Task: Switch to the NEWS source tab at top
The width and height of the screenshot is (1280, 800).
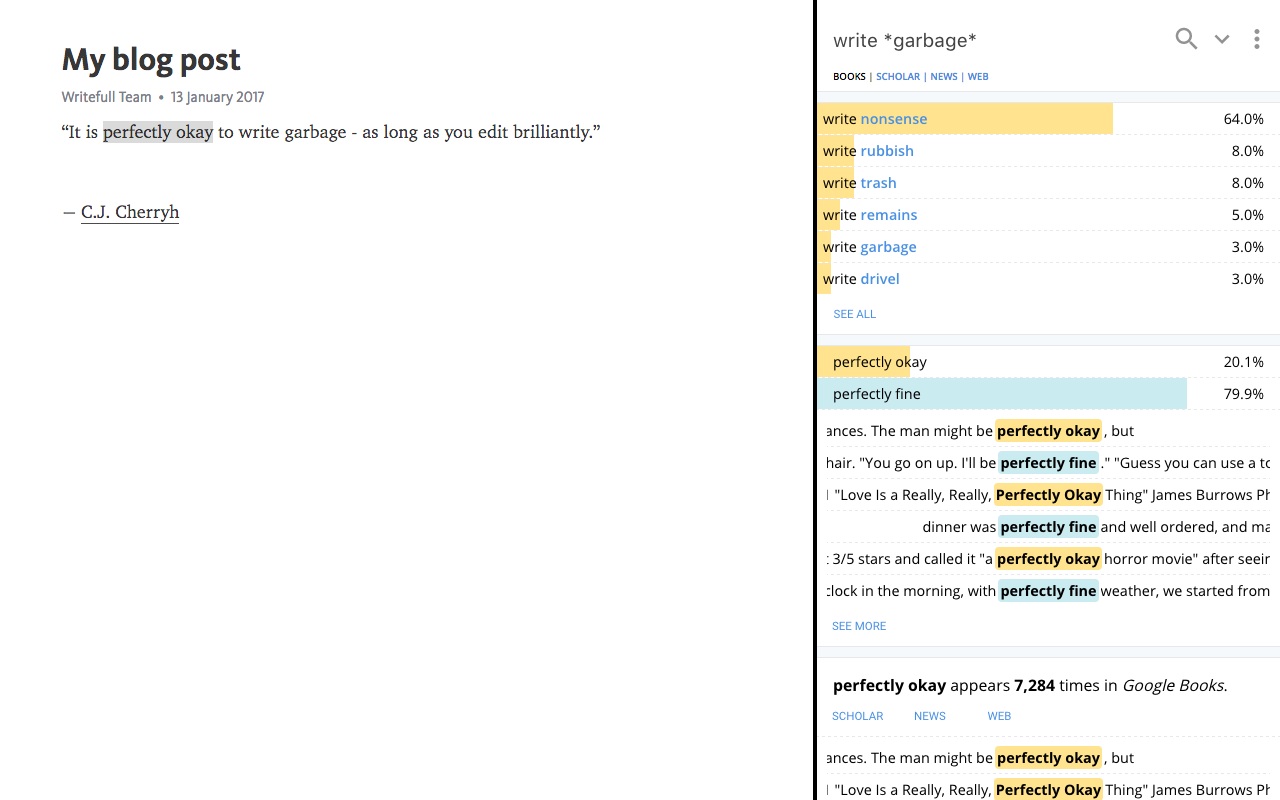Action: click(x=944, y=76)
